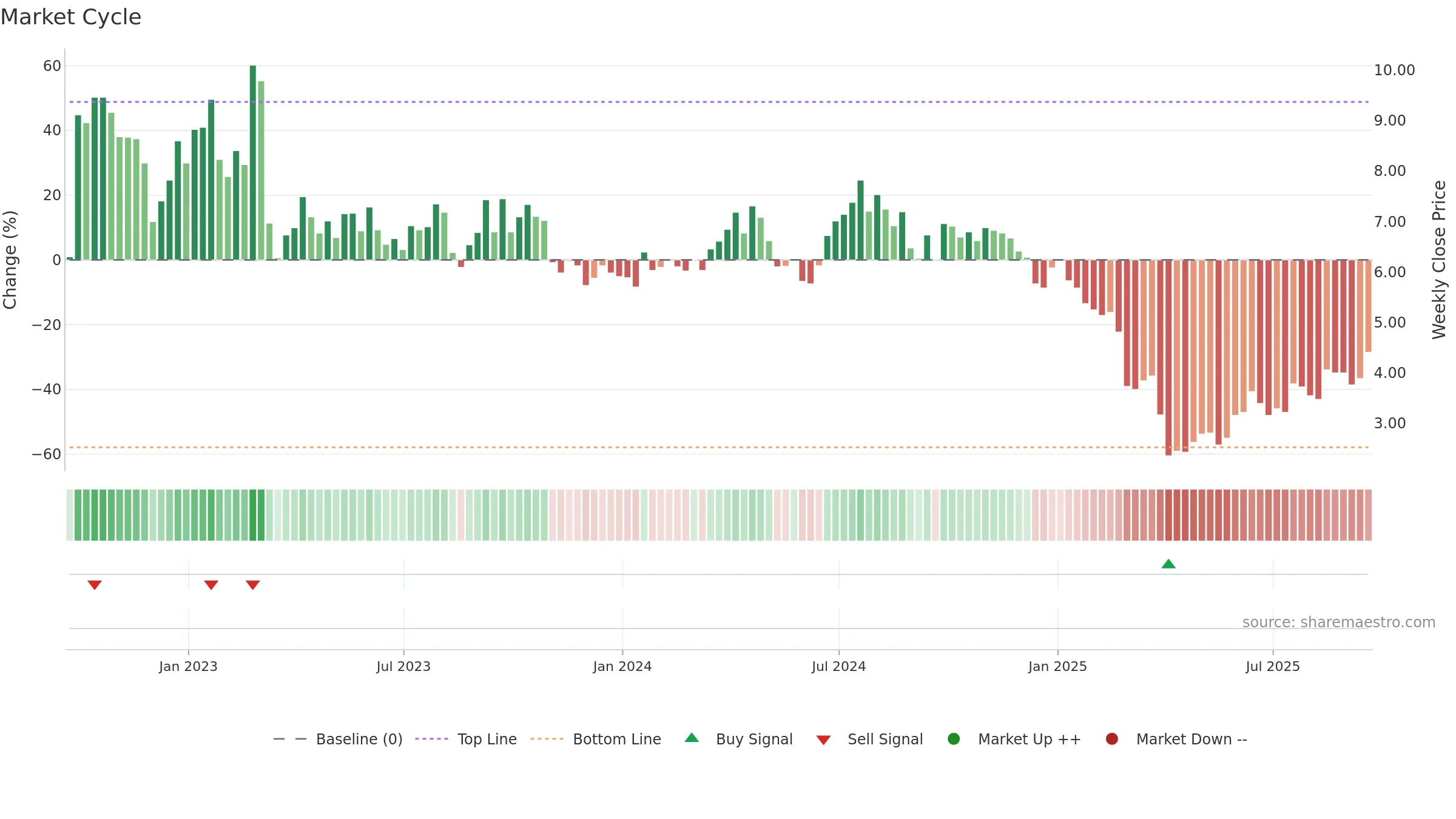Click the deepest red bar crossing the bottom line
Screen dimensions: 1456x819
1168,358
